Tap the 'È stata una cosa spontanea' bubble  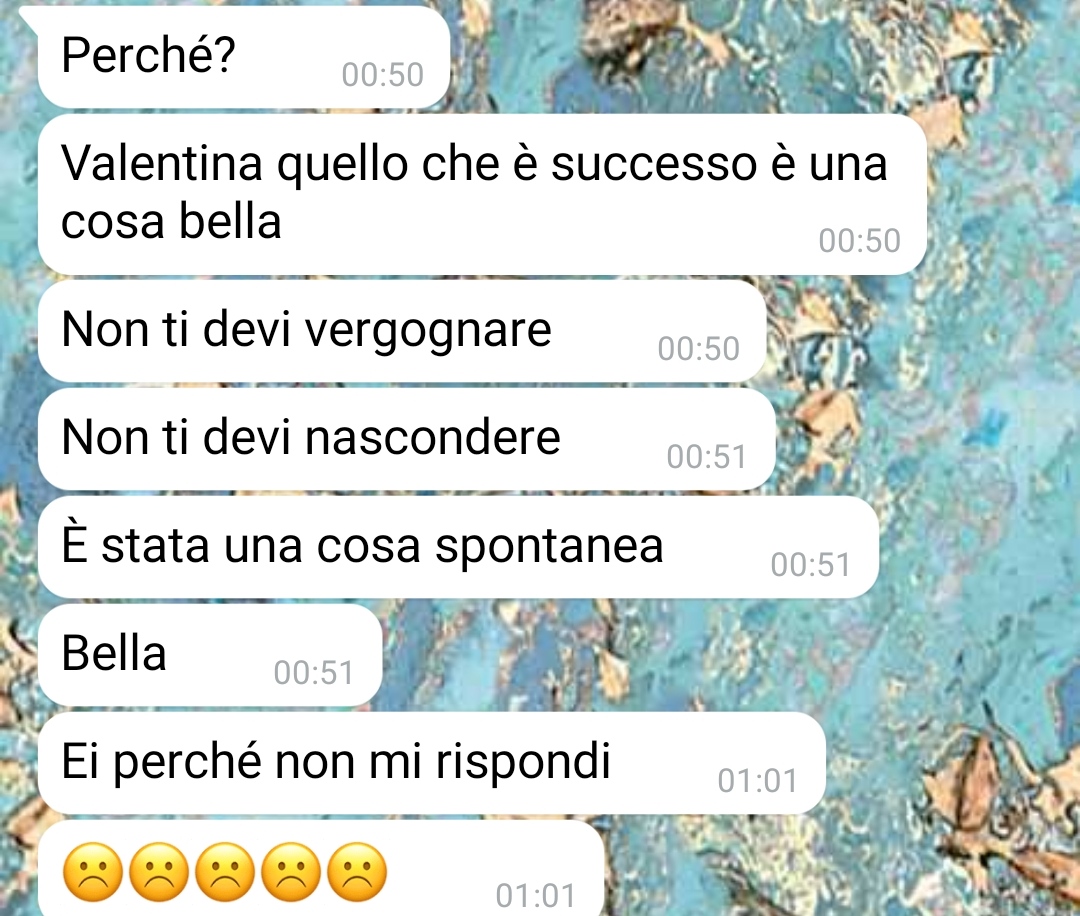458,547
